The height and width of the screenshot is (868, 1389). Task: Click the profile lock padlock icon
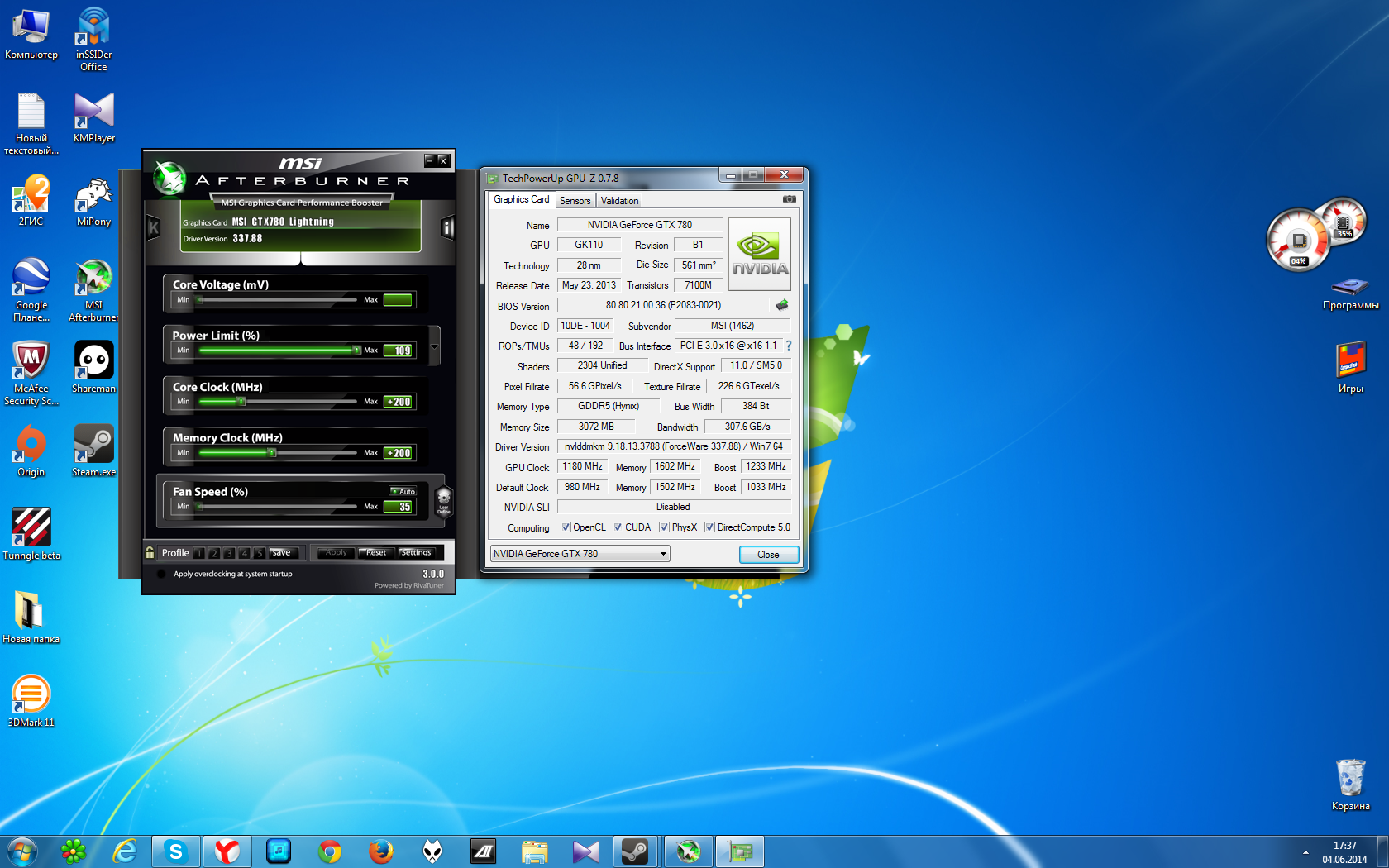tap(150, 552)
